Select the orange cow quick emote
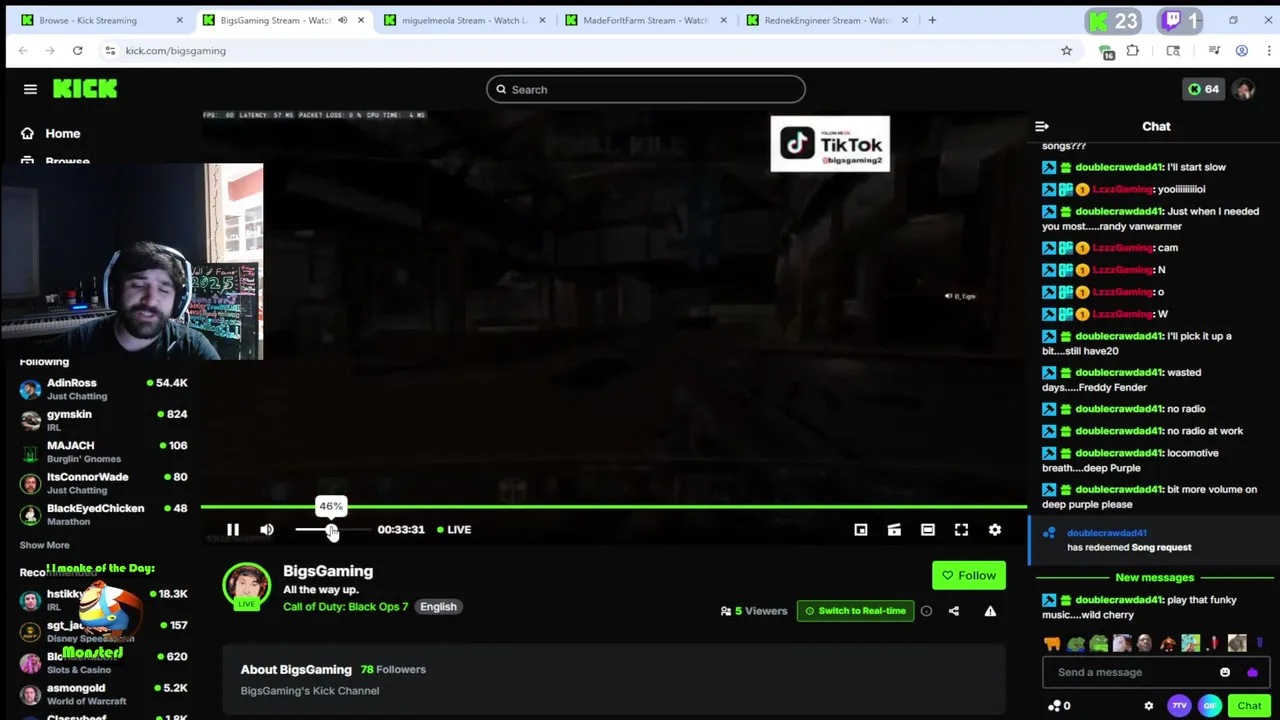Image resolution: width=1280 pixels, height=720 pixels. (1052, 644)
